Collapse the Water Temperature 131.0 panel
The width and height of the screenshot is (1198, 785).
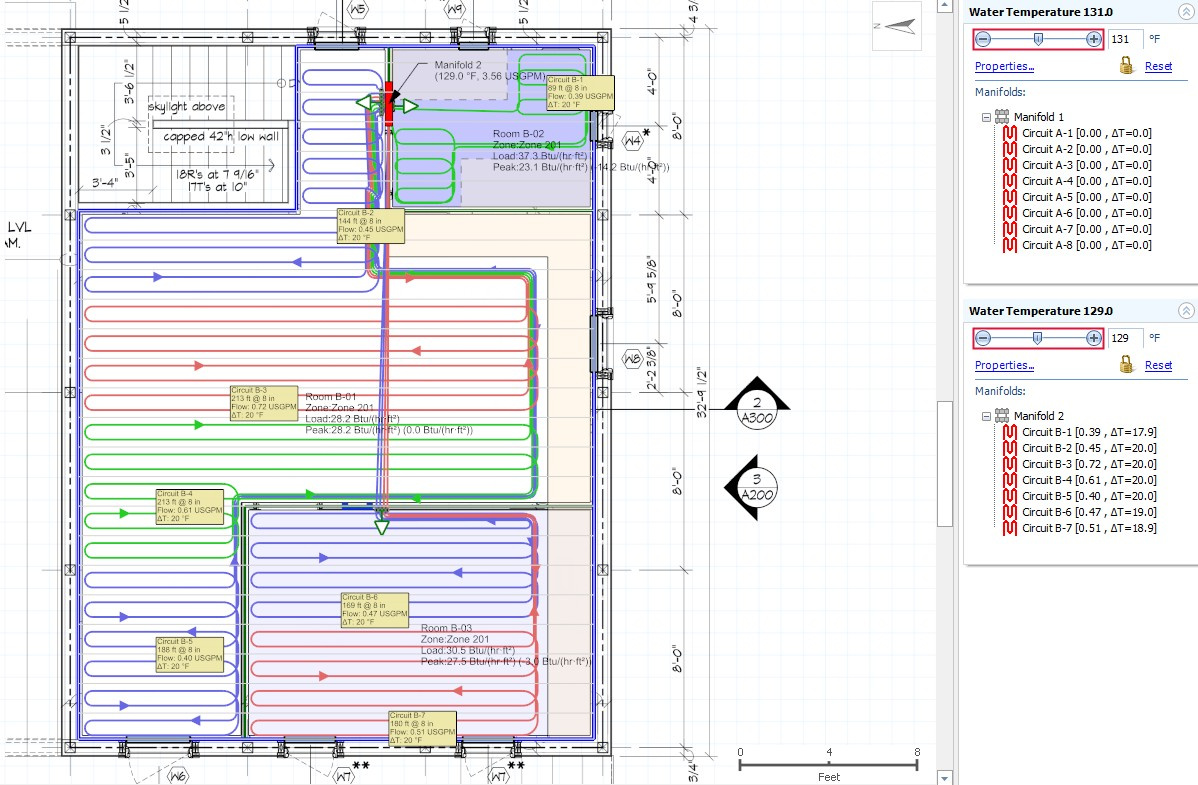[1188, 11]
